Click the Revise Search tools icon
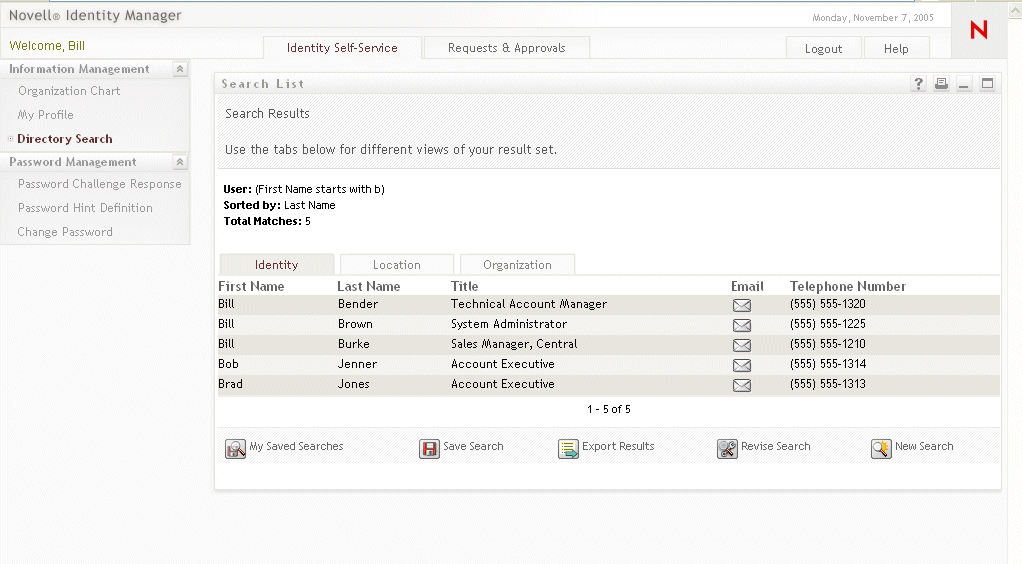 coord(727,449)
